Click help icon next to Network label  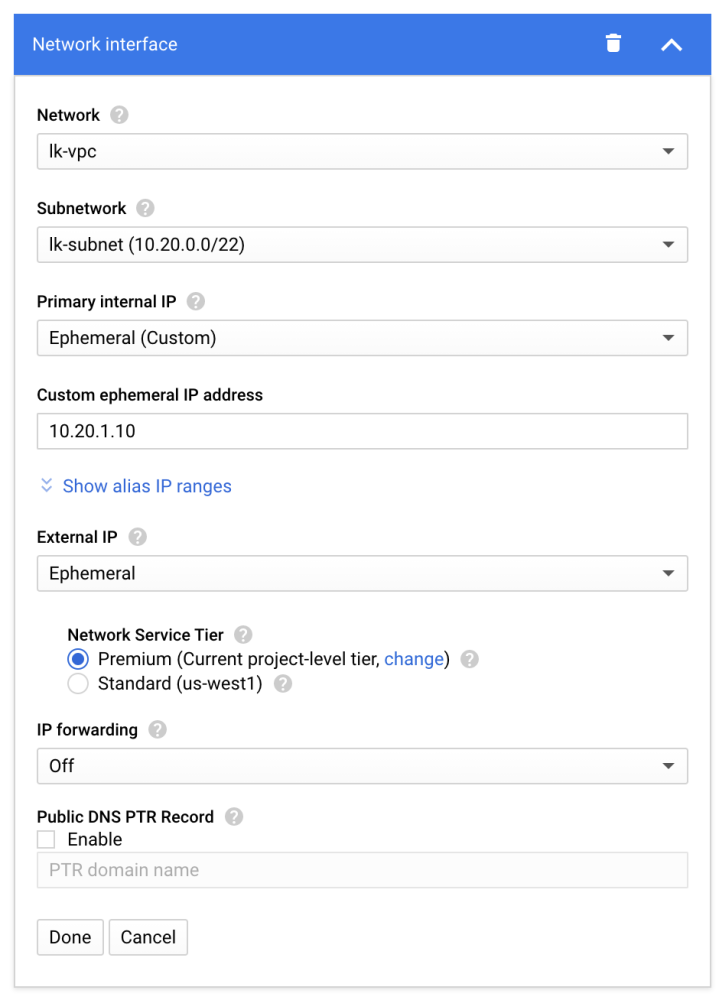tap(119, 115)
